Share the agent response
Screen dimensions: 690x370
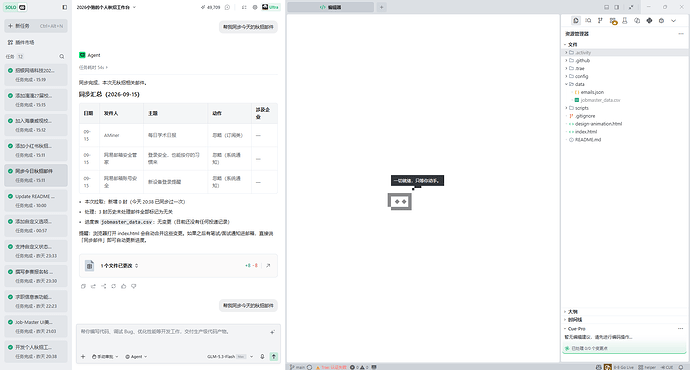point(103,286)
